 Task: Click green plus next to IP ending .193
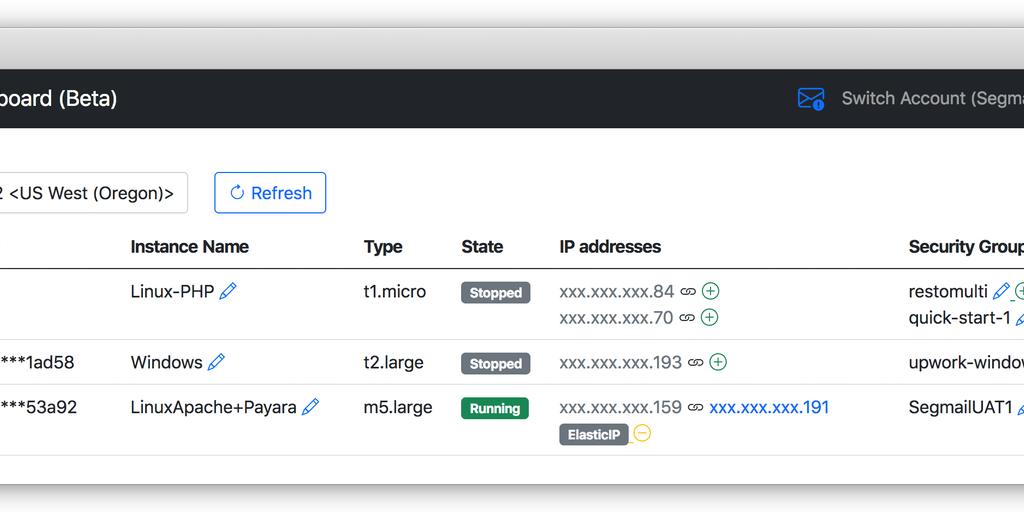click(x=718, y=362)
